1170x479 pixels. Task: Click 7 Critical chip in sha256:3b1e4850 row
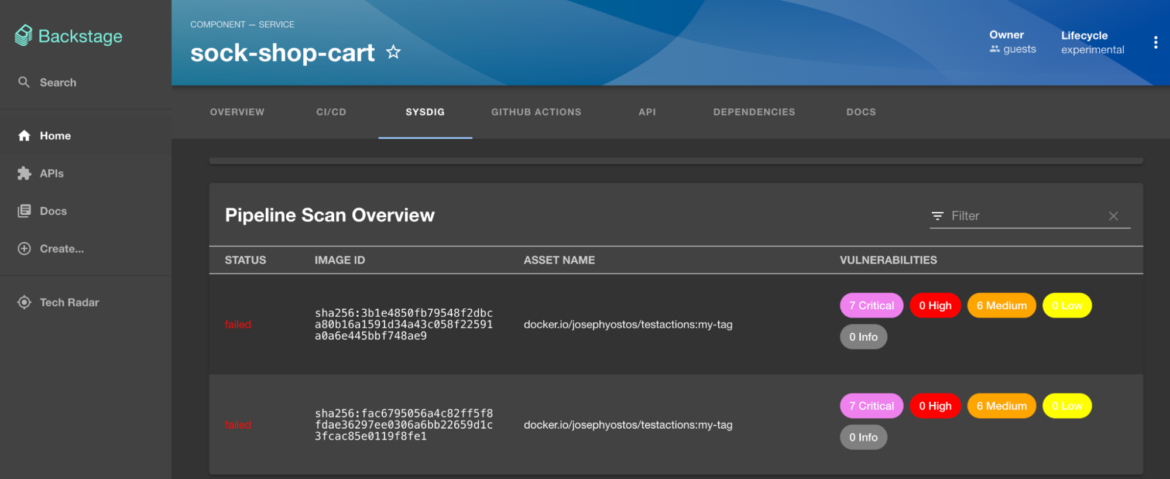[x=872, y=306]
